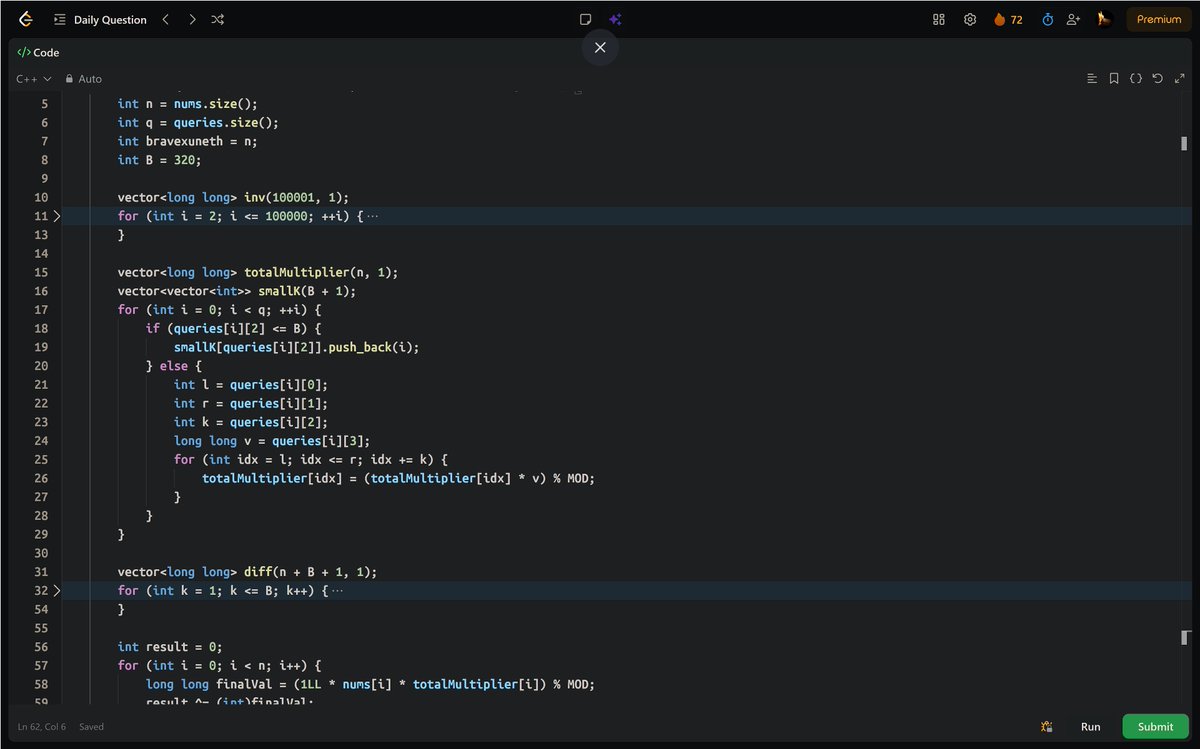Click the '} else {' on line 20
This screenshot has height=749, width=1200.
(174, 366)
